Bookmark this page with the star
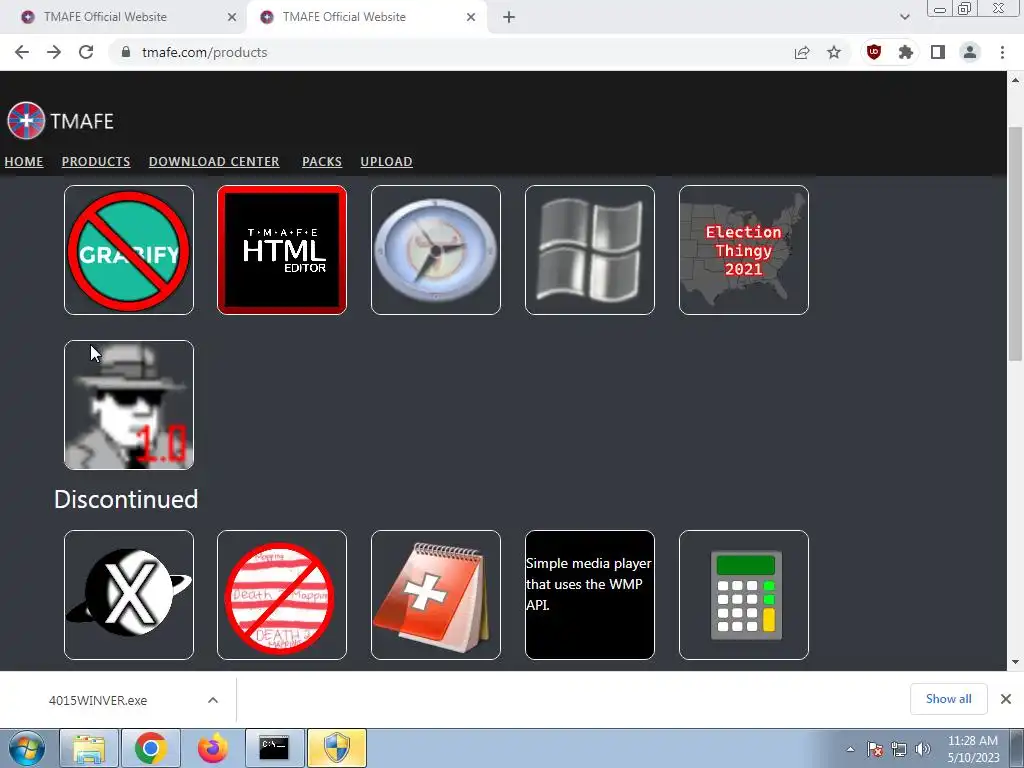The image size is (1024, 768). pos(834,52)
